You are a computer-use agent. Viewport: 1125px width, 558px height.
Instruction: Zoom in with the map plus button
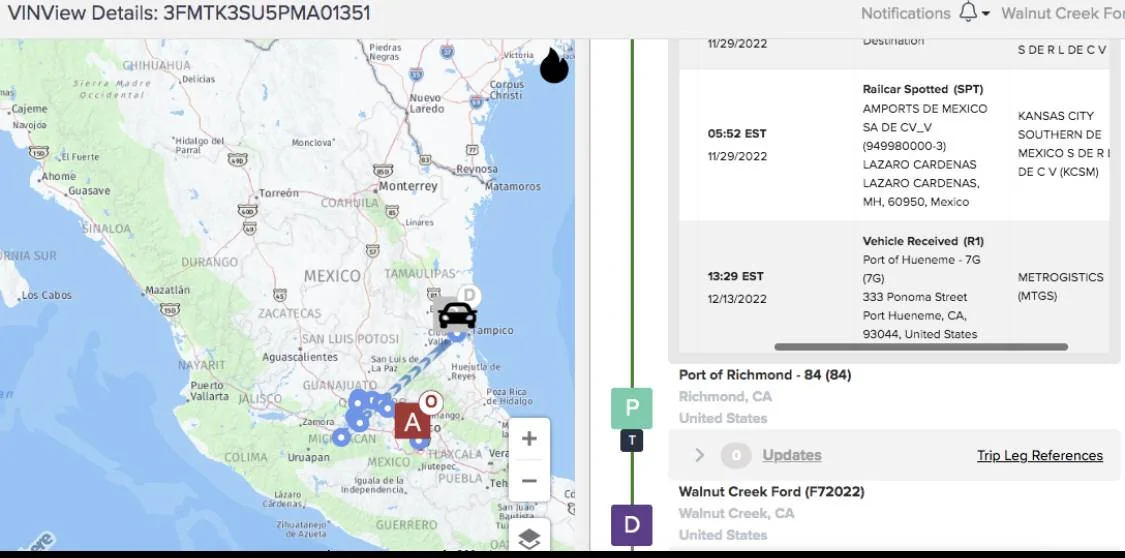529,438
